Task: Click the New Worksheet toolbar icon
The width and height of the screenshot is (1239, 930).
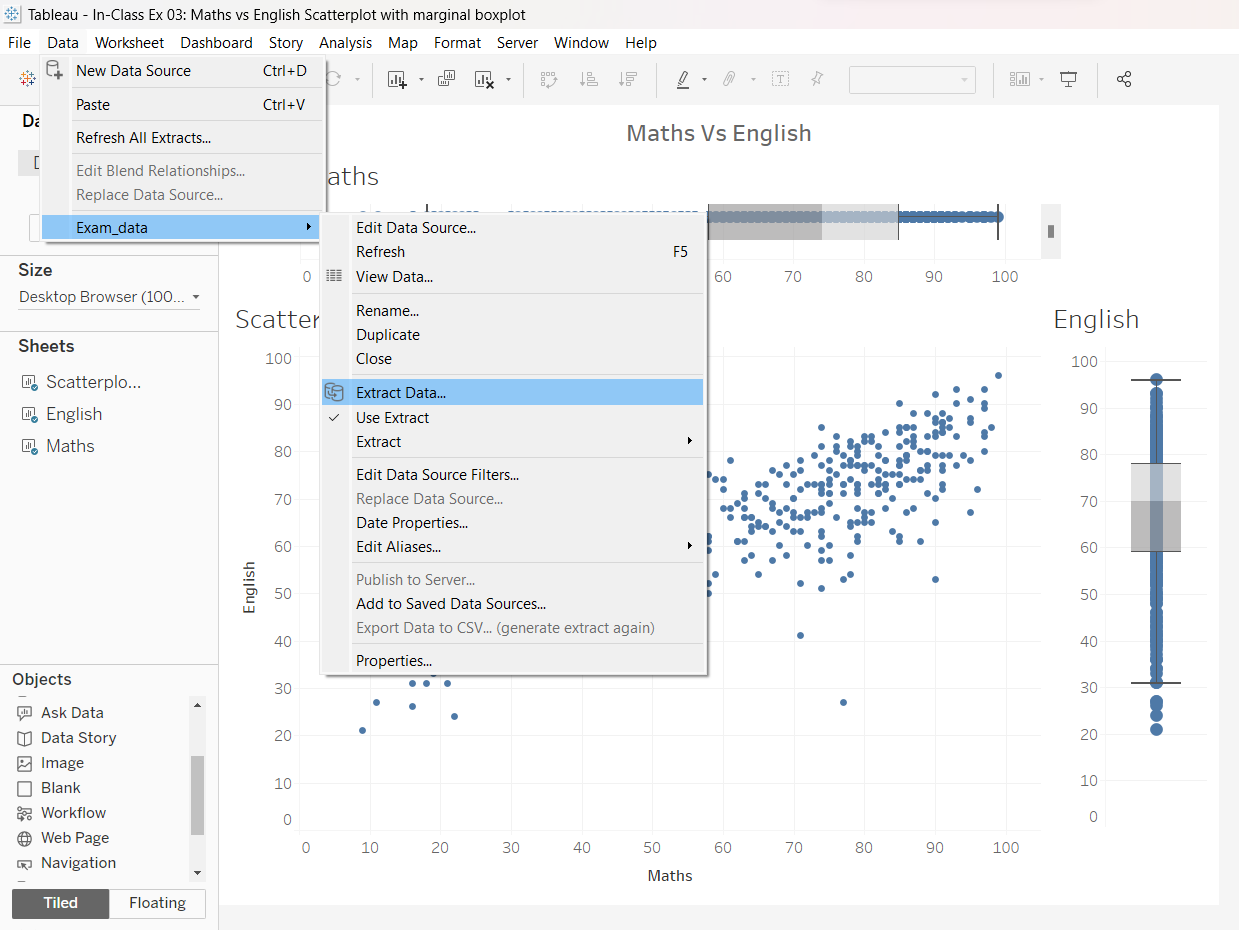Action: tap(397, 80)
